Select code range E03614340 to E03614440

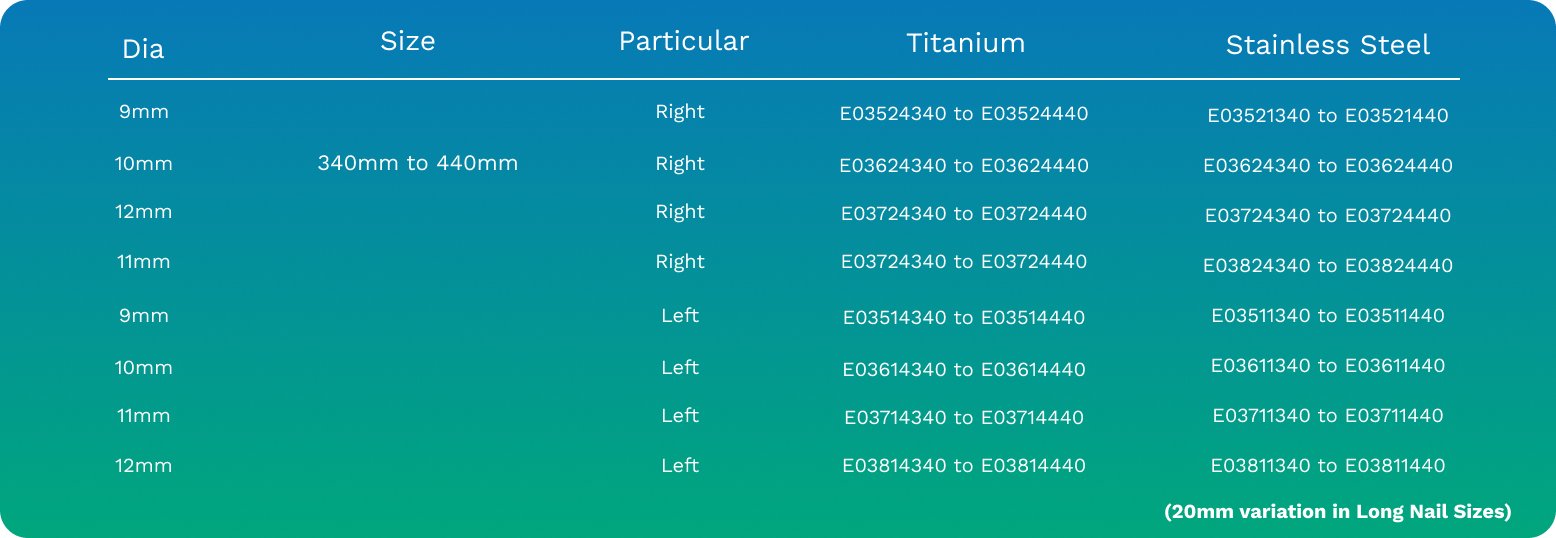(963, 370)
